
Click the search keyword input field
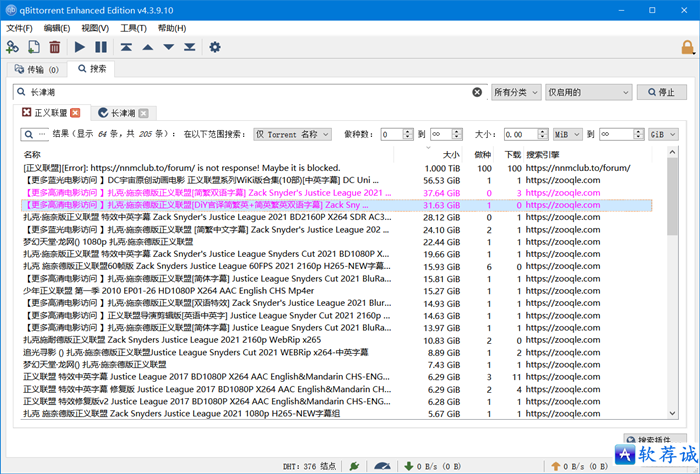[x=249, y=92]
